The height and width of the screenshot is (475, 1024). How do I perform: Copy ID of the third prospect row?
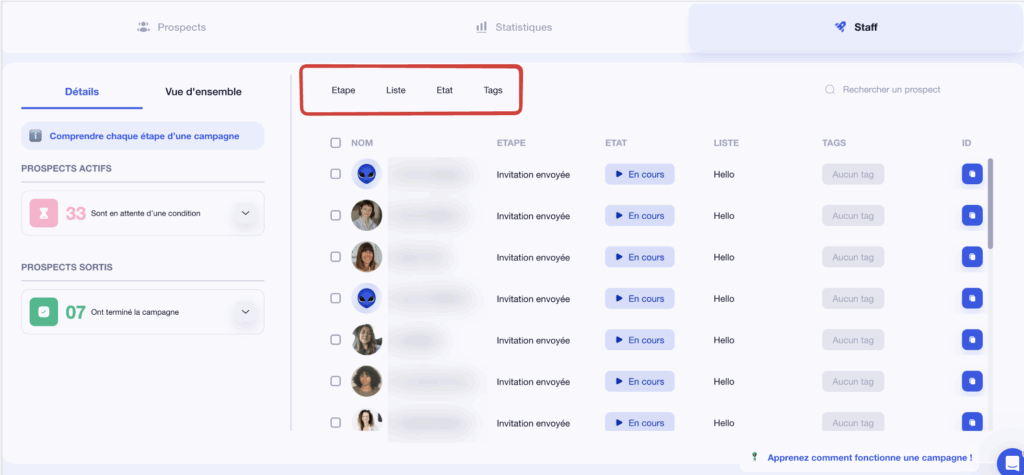tap(971, 257)
